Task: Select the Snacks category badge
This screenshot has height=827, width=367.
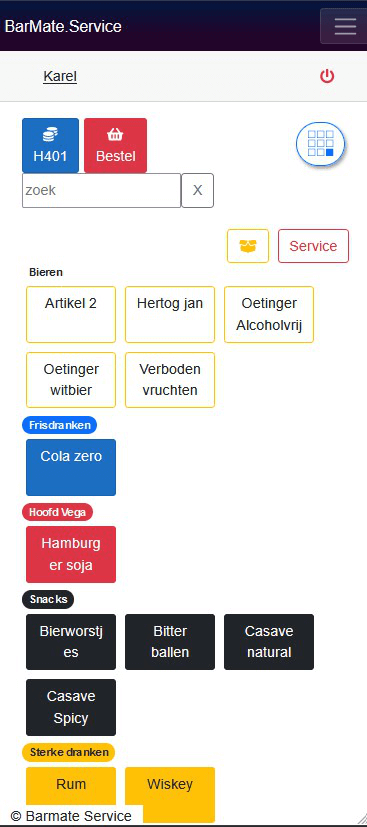Action: 49,599
